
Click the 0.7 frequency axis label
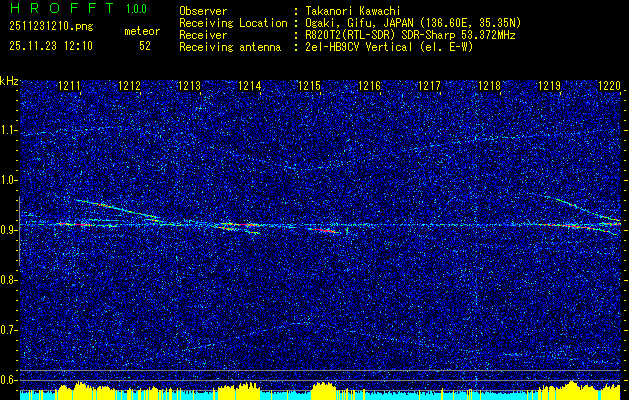point(9,330)
